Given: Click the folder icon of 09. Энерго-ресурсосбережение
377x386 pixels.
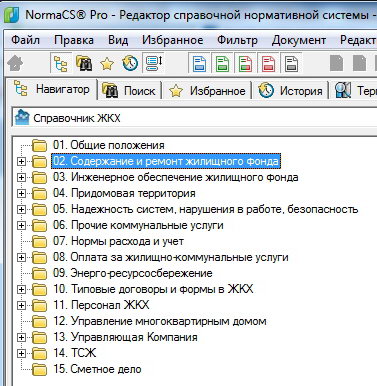Looking at the screenshot, I should point(40,273).
